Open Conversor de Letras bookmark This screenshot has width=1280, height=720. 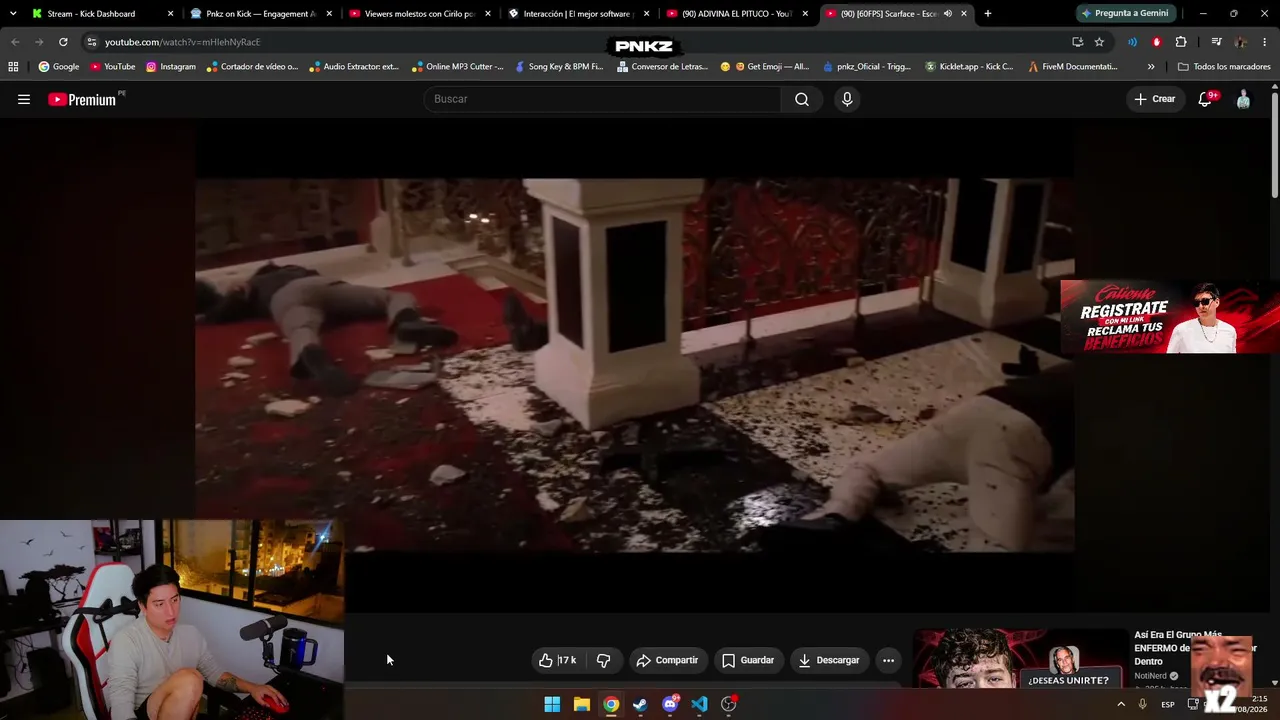click(x=662, y=67)
